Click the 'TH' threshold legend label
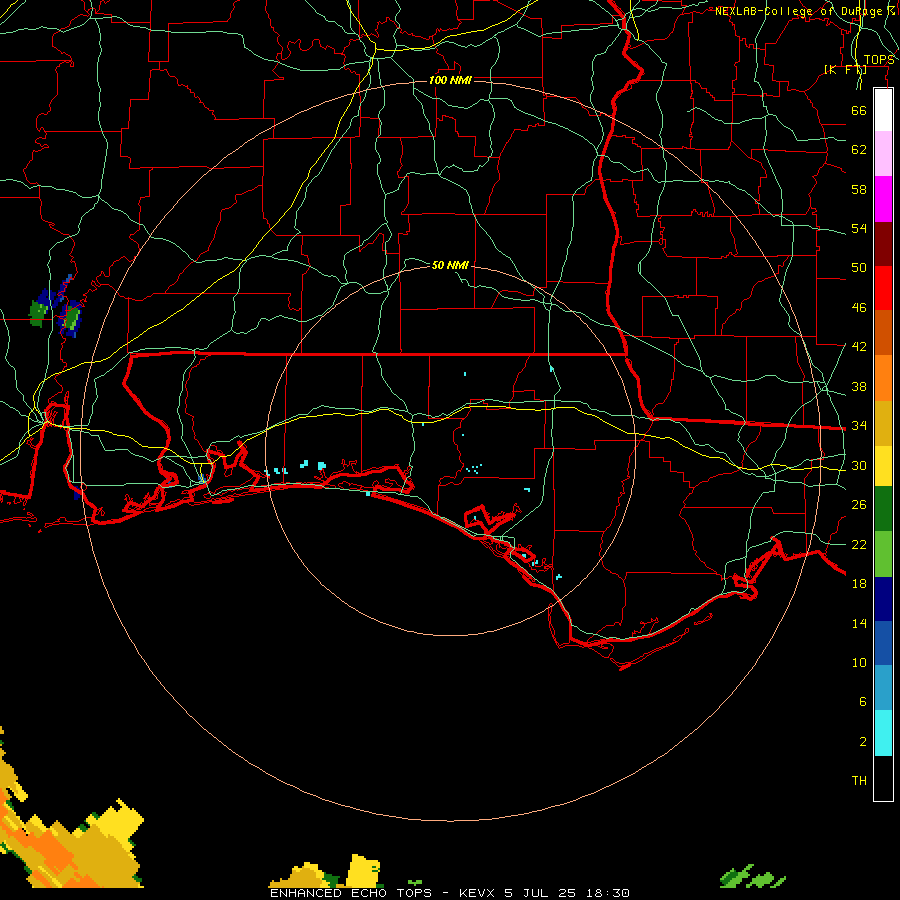This screenshot has width=900, height=900. coord(859,781)
